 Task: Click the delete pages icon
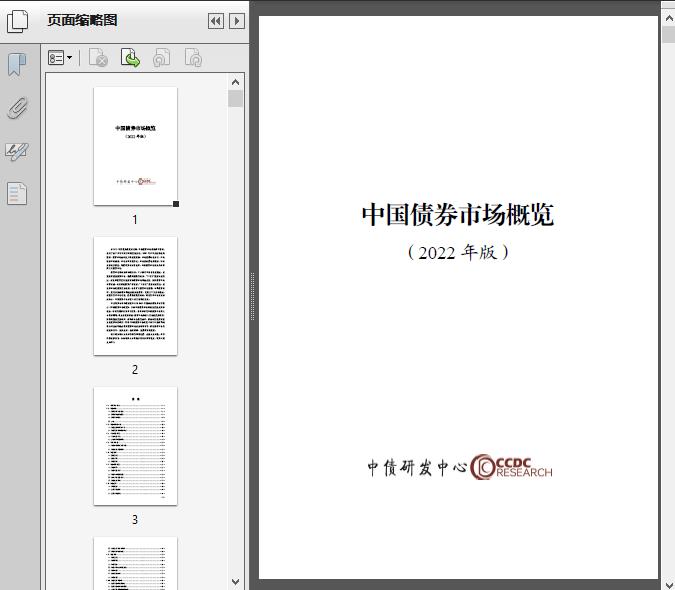[x=98, y=58]
